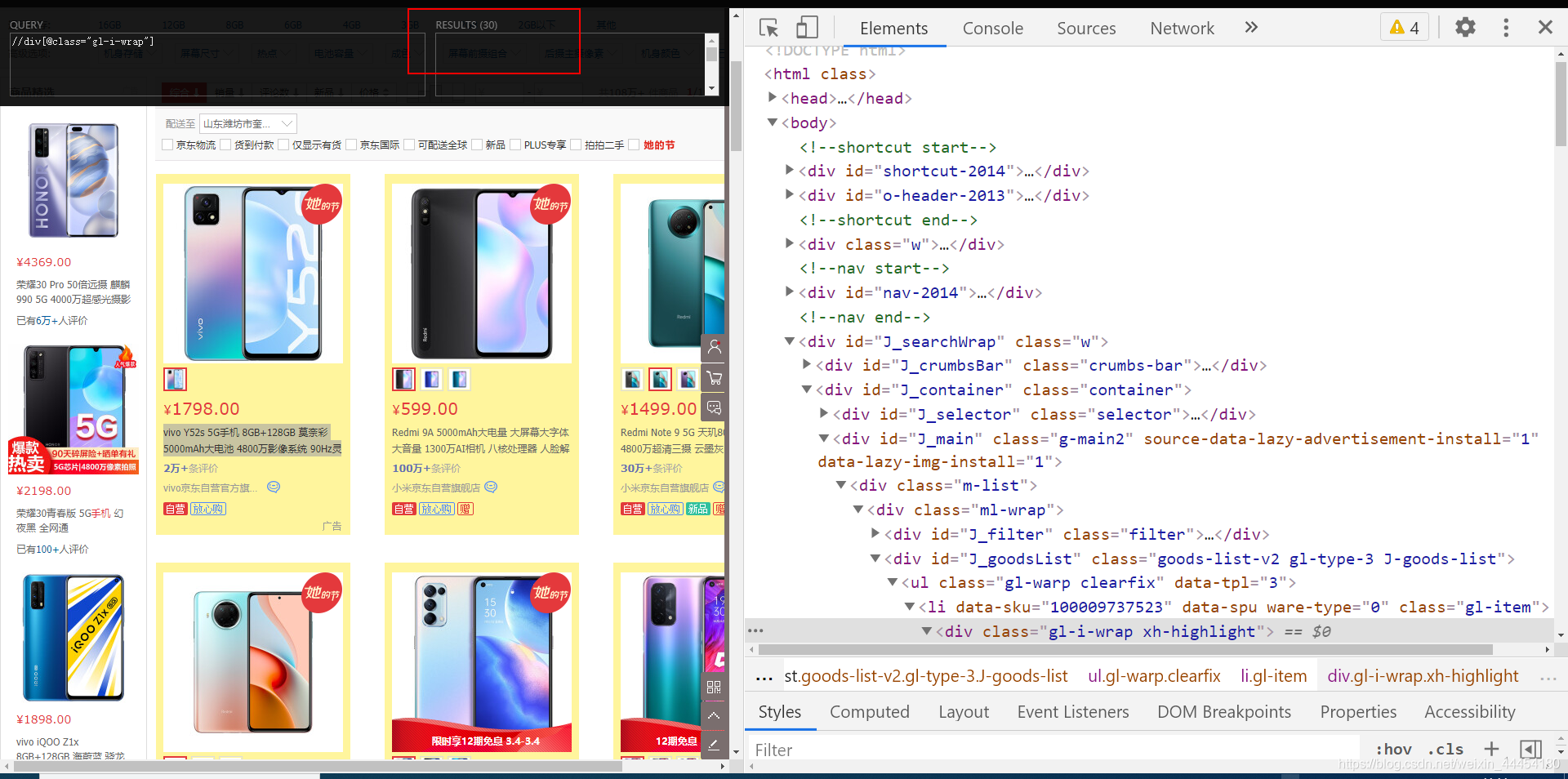Open the warnings counter showing 4
This screenshot has width=1568, height=779.
point(1405,28)
